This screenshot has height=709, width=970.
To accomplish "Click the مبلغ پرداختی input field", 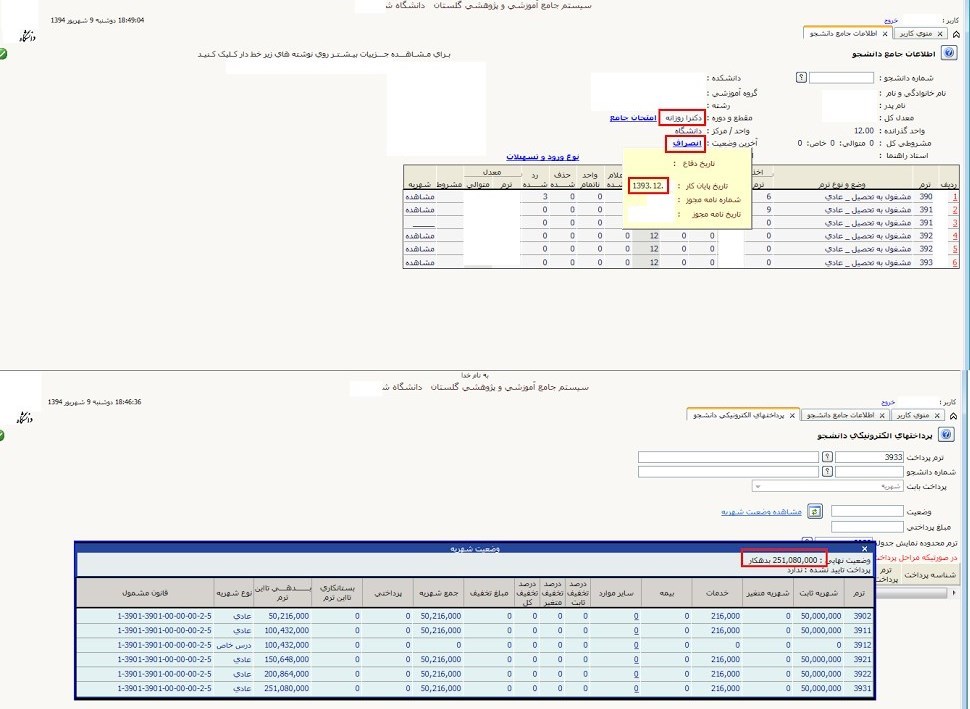I will [x=867, y=526].
